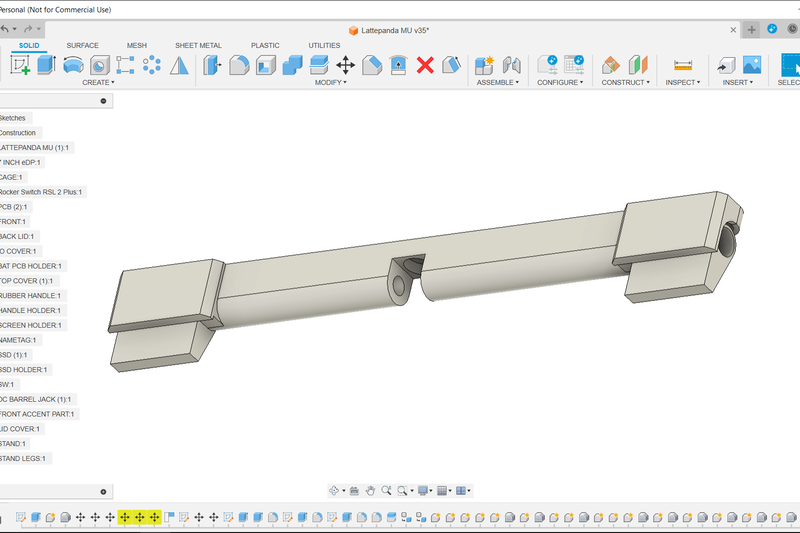Select RUBBER HANDLE:1 in the browser
This screenshot has width=800, height=533.
click(x=30, y=296)
